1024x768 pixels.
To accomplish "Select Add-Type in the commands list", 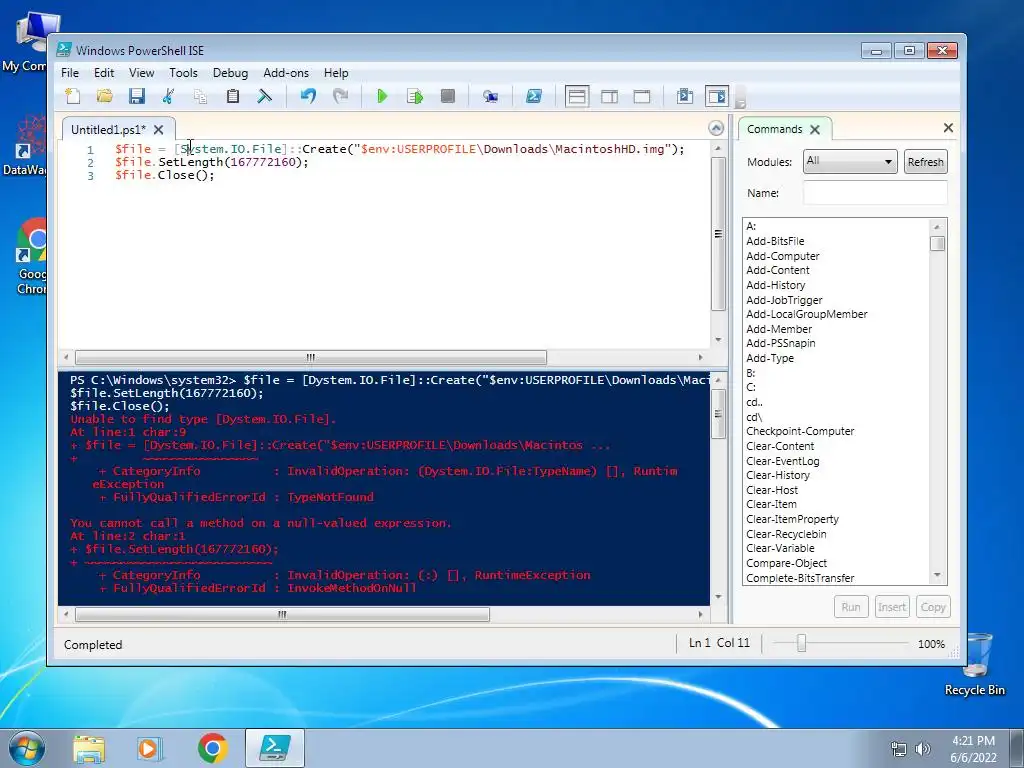I will click(770, 358).
